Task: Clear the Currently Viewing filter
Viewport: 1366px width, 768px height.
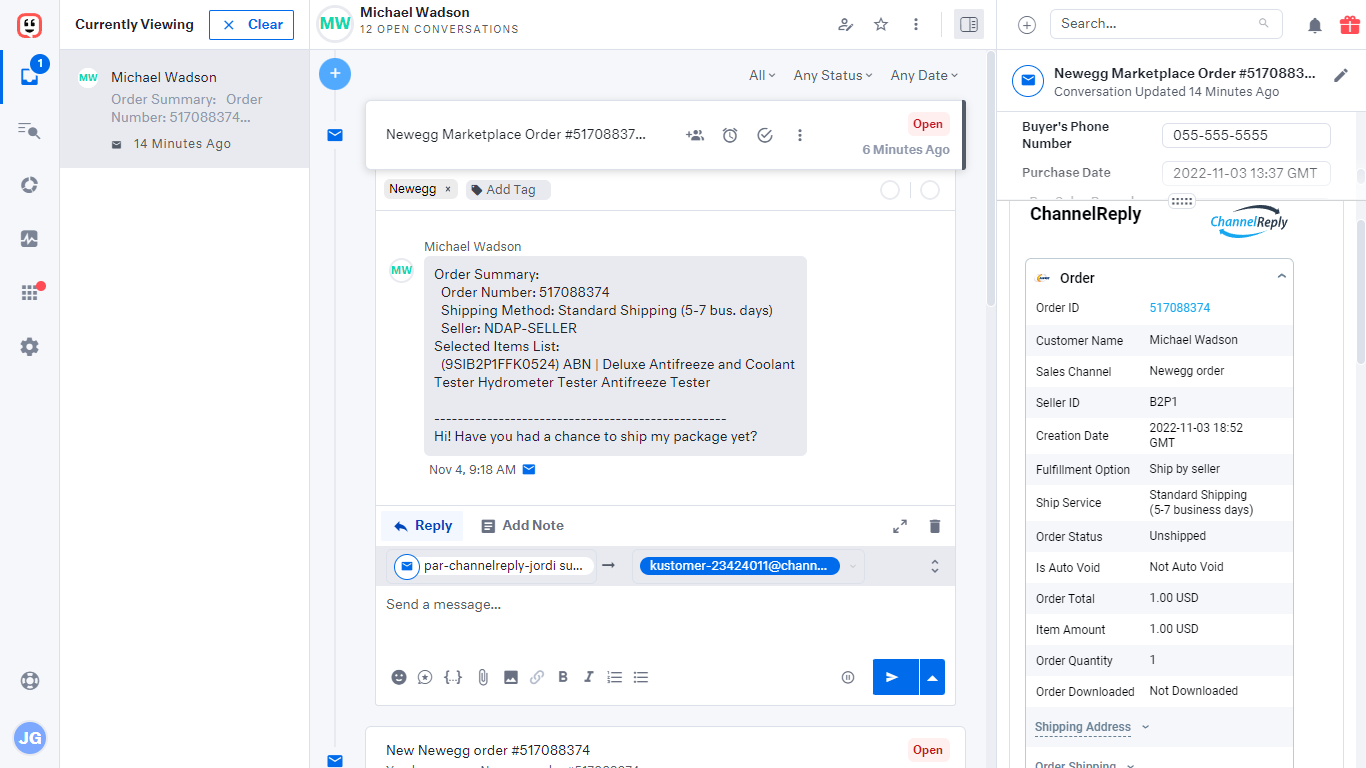Action: 251,25
